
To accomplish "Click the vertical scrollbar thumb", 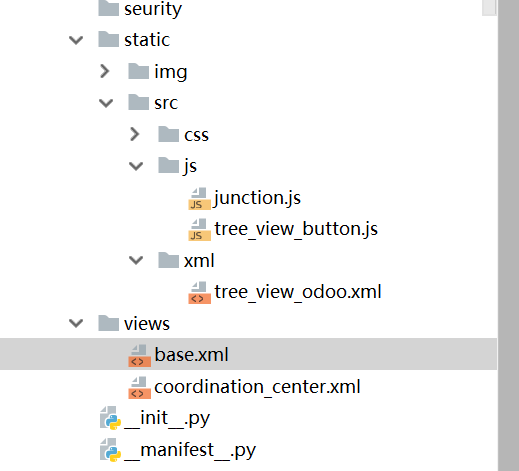I will (489, 7).
